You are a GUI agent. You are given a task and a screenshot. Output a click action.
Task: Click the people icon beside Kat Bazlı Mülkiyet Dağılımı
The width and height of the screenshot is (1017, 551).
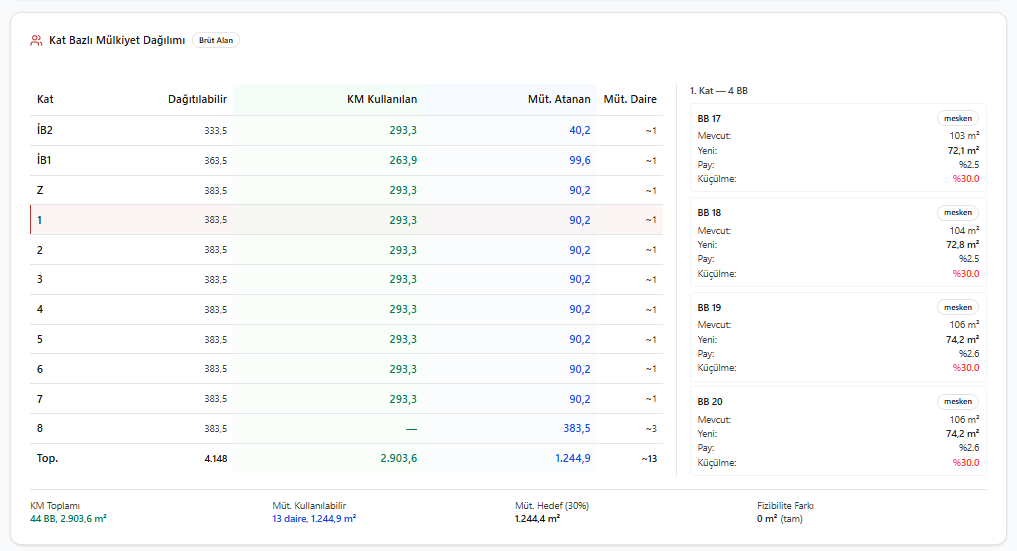(x=36, y=40)
